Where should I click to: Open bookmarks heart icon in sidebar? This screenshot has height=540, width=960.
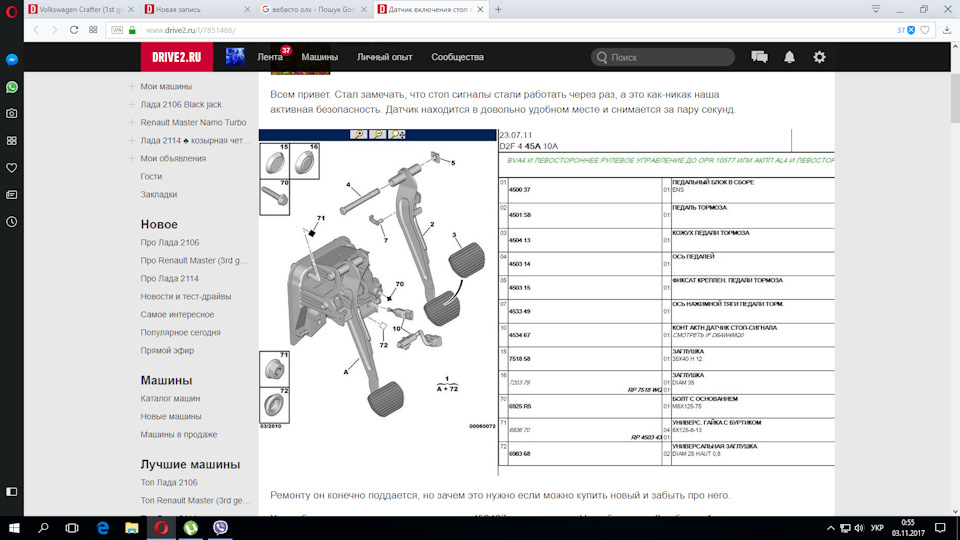point(12,168)
